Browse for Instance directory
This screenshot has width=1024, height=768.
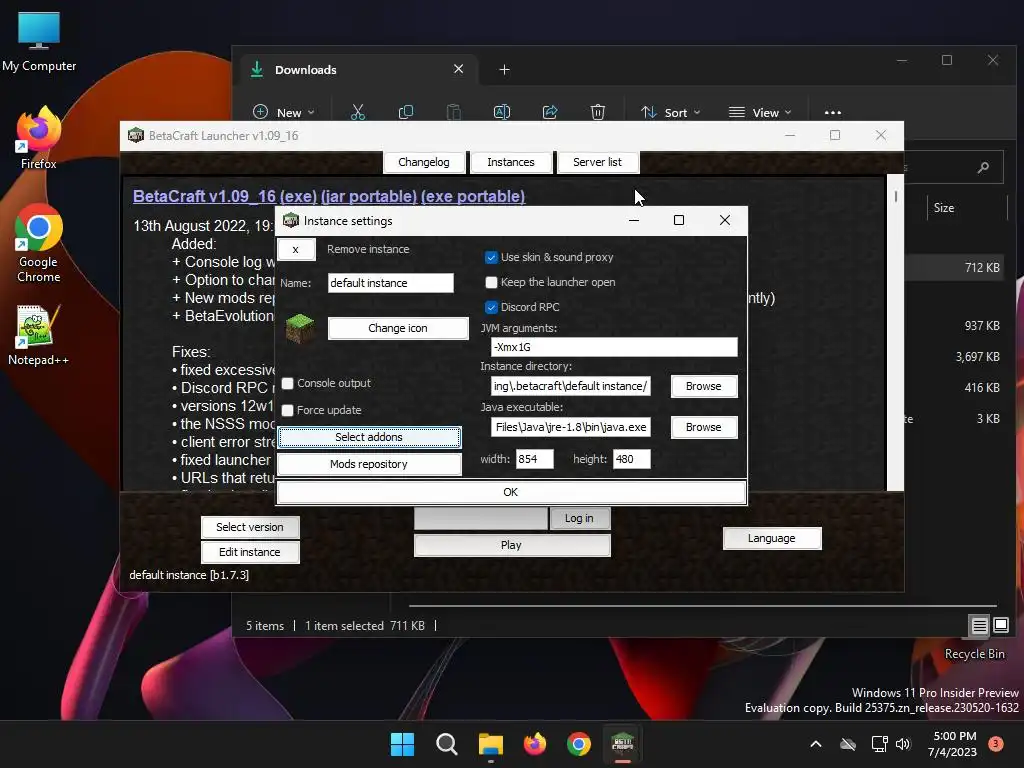(x=703, y=386)
